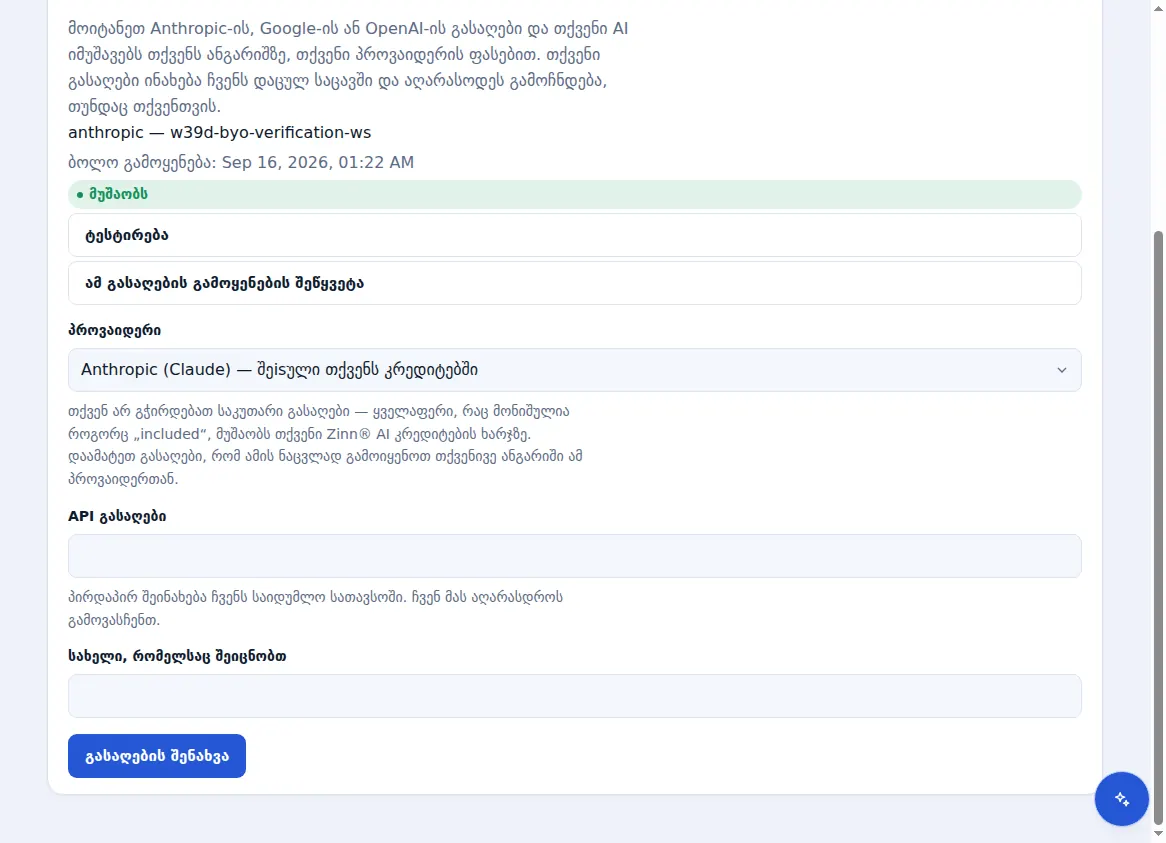Focus the API გასაღები input field
The height and width of the screenshot is (843, 1166).
coord(574,556)
